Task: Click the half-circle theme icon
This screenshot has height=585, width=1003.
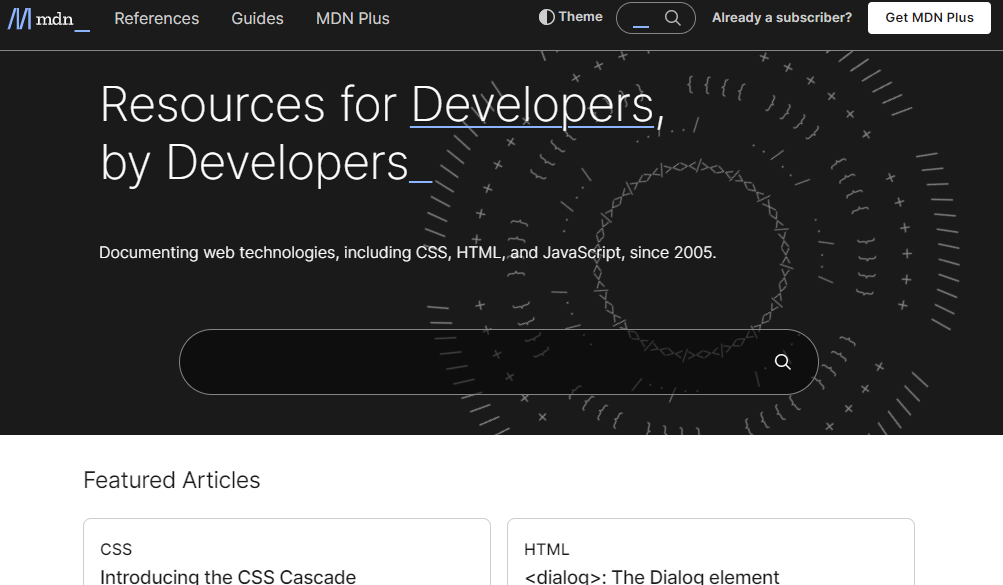Action: point(546,17)
